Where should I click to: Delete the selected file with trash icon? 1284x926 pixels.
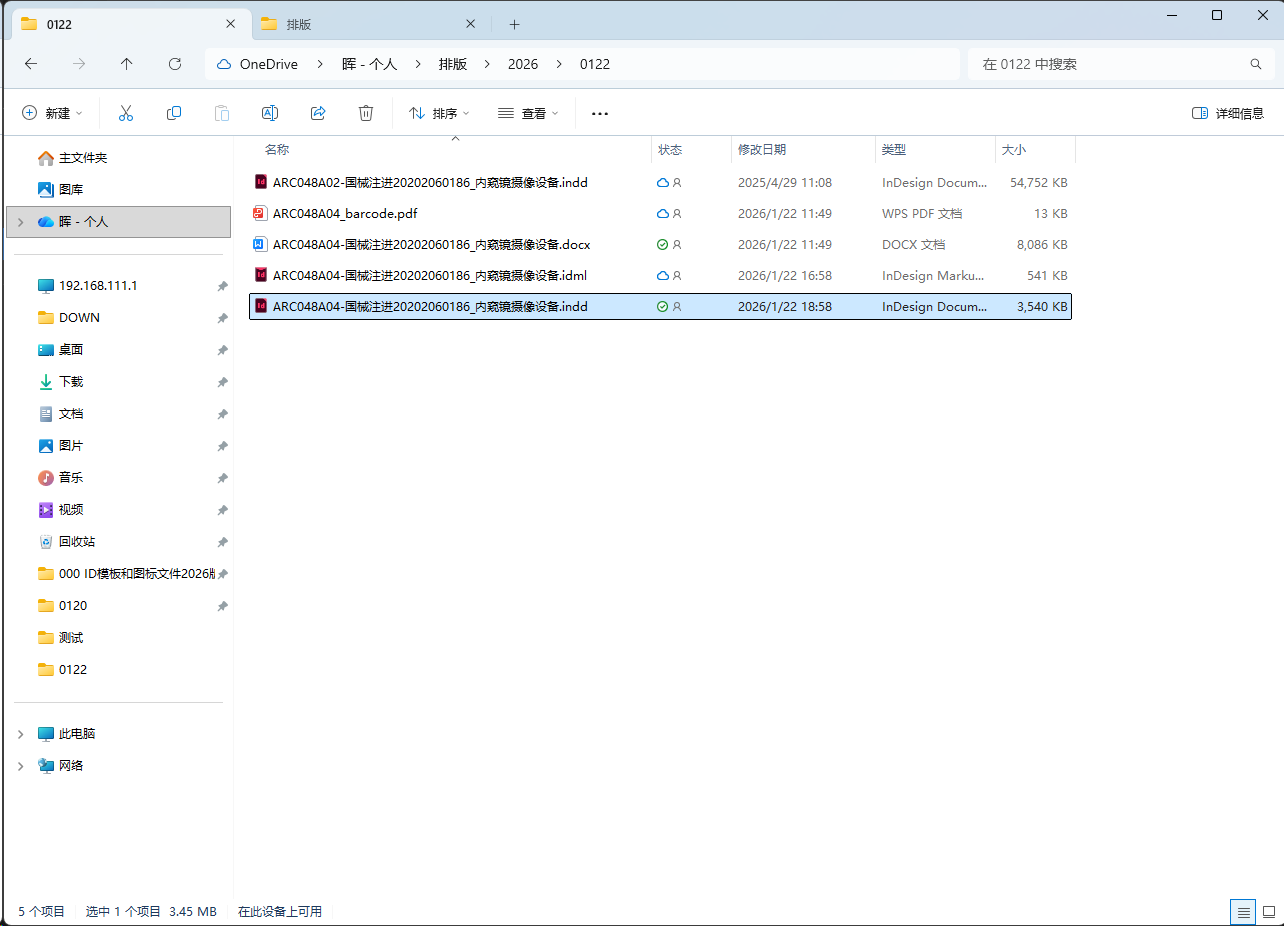366,112
